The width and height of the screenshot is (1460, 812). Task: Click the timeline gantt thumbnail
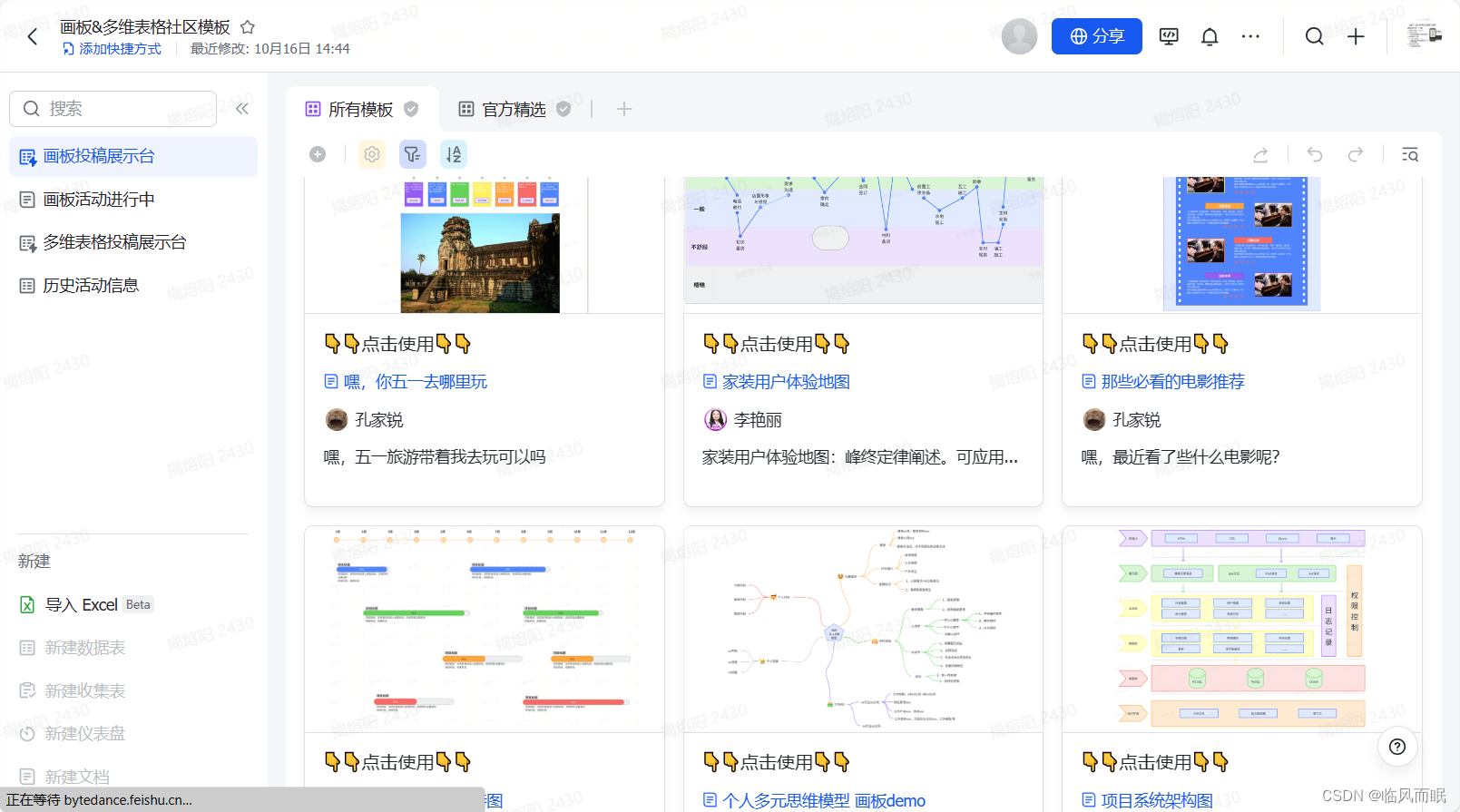[x=485, y=629]
